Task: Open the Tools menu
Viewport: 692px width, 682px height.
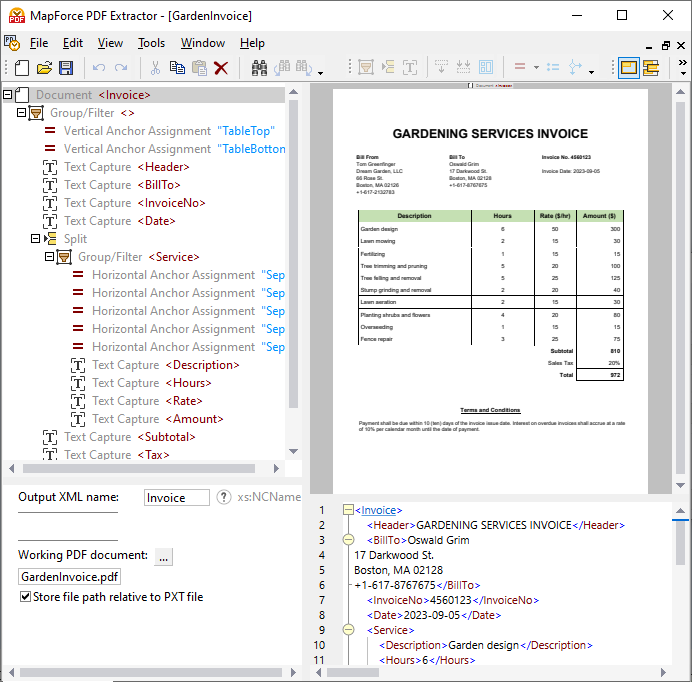Action: coord(151,43)
